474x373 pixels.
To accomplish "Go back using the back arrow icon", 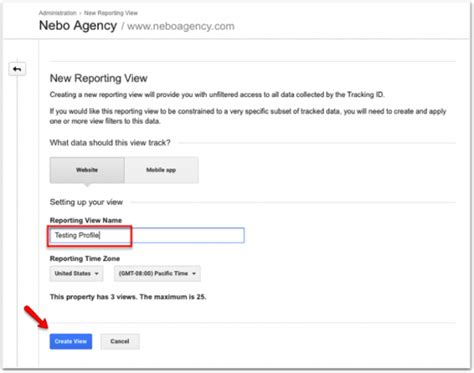I will point(17,69).
